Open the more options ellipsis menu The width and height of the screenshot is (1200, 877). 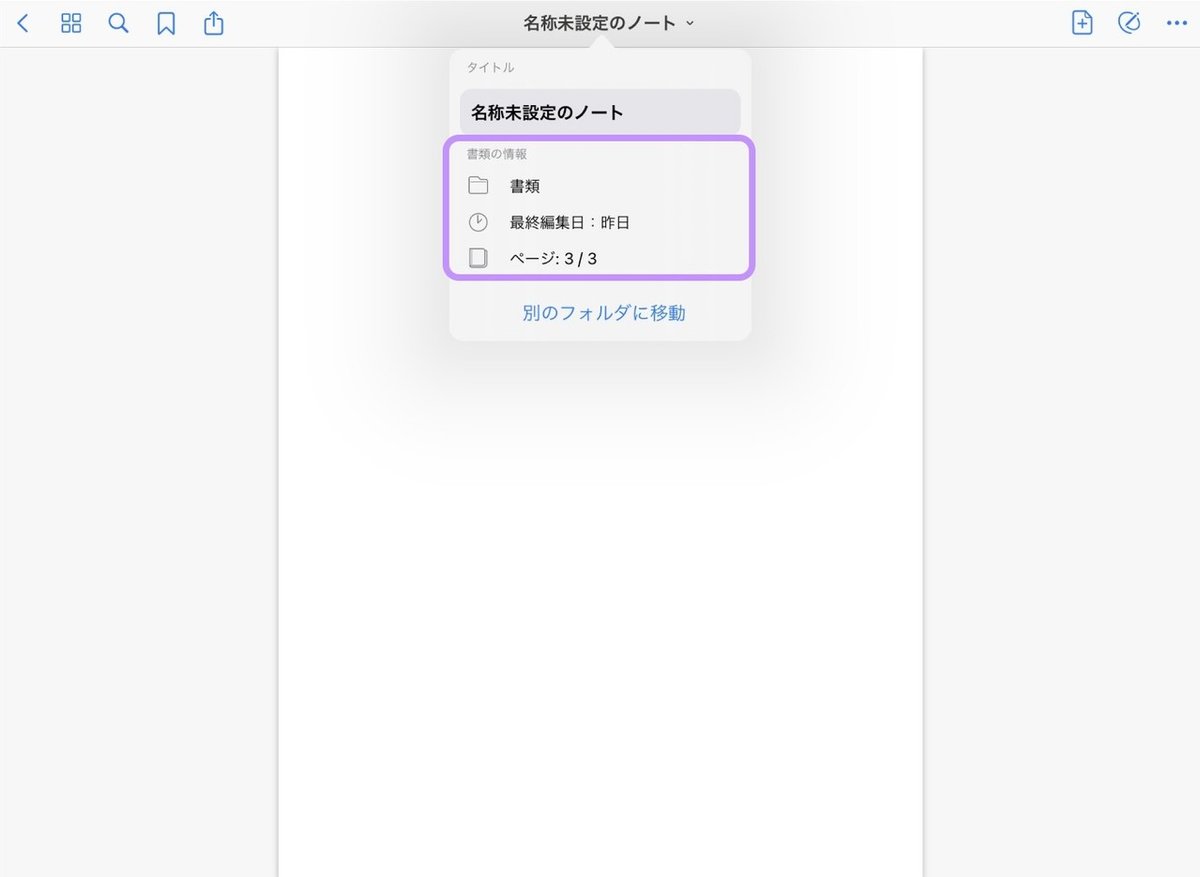(1177, 22)
